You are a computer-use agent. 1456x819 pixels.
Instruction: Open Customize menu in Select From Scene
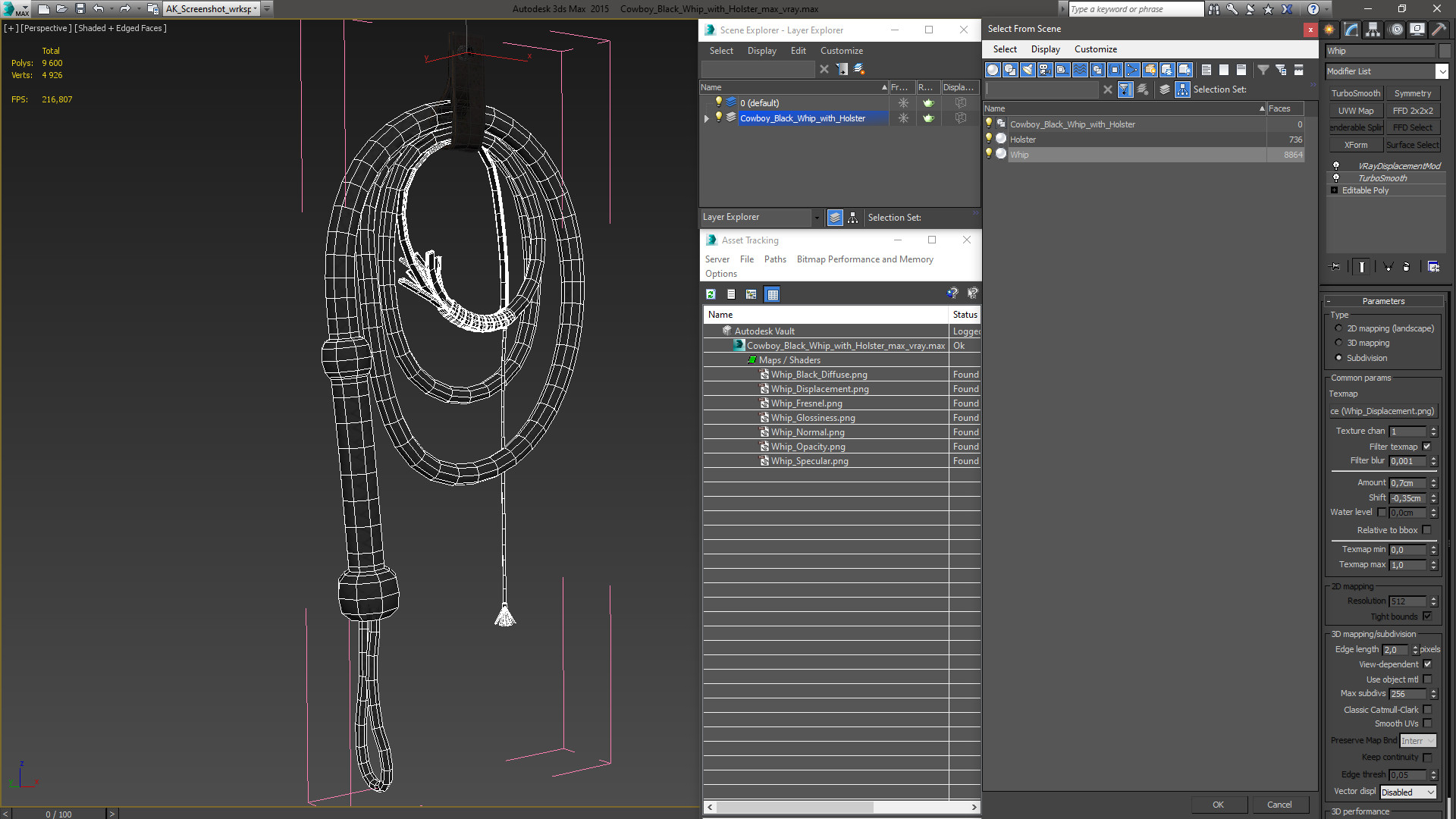[1095, 49]
